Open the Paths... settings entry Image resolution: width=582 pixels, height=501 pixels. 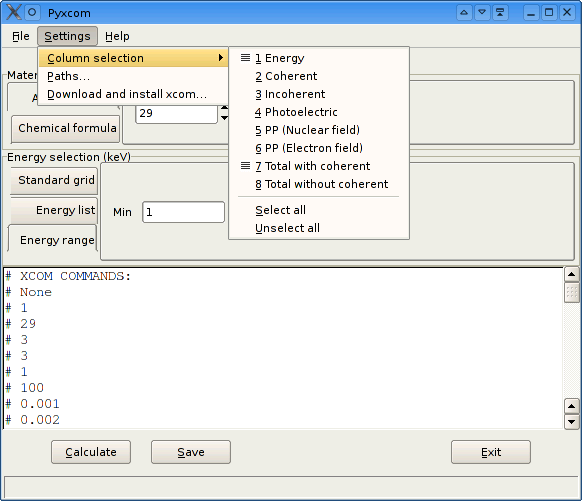[x=133, y=76]
